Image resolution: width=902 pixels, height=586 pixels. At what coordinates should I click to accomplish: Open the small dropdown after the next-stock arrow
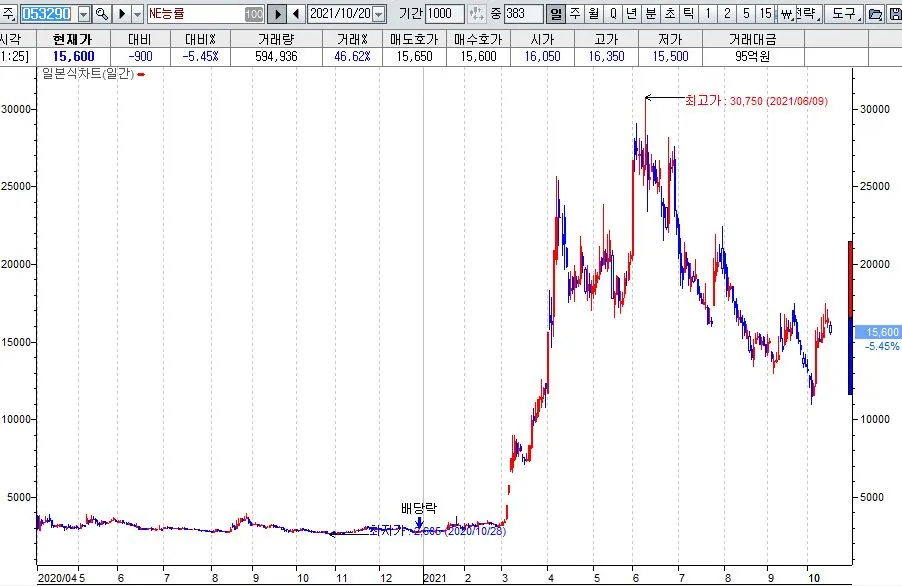(138, 13)
